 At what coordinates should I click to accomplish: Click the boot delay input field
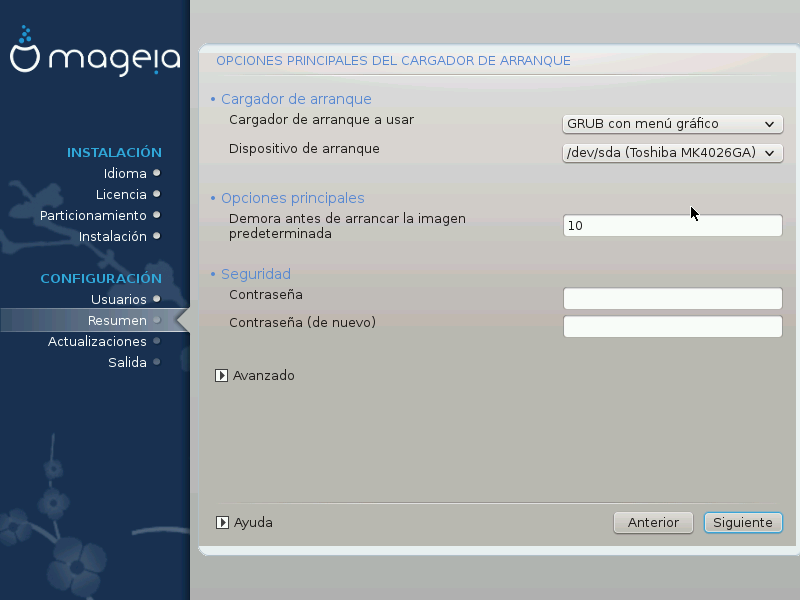pyautogui.click(x=672, y=226)
